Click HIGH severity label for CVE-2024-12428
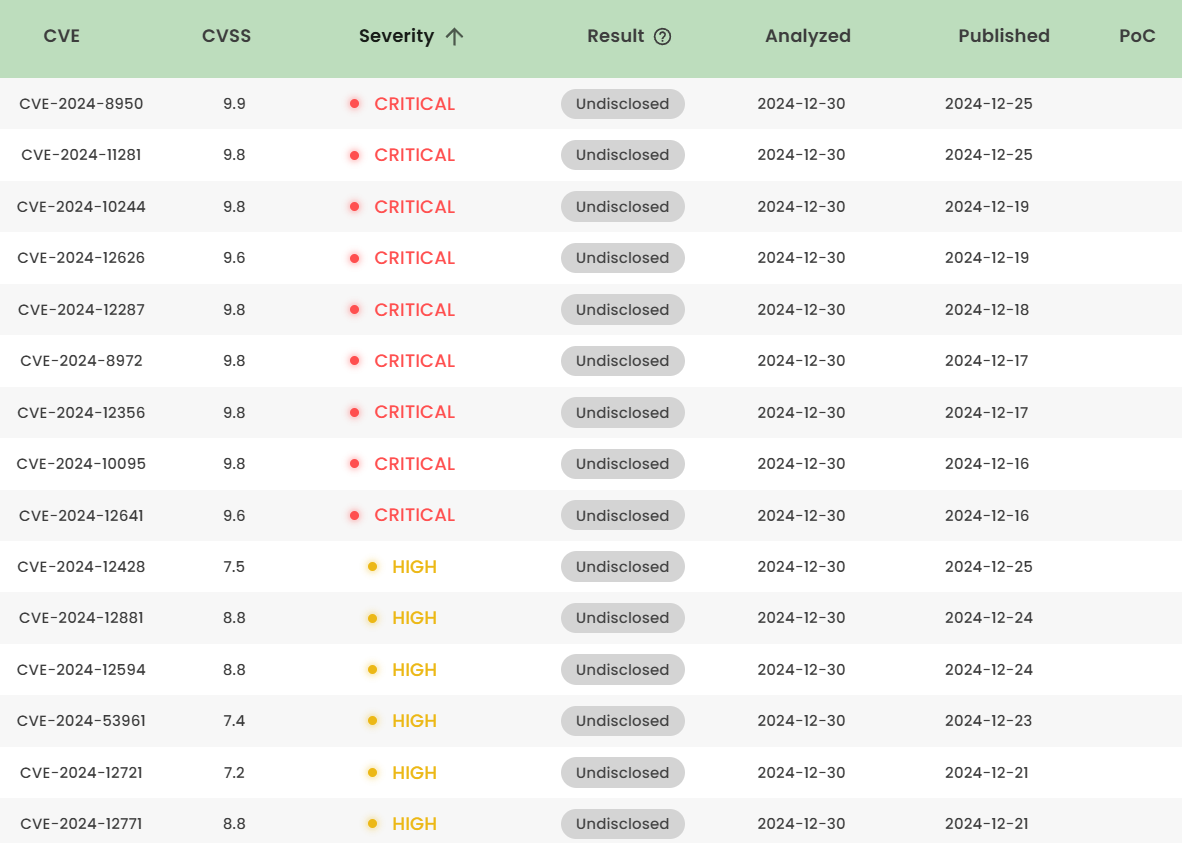Screen dimensions: 1182x843 (x=415, y=567)
